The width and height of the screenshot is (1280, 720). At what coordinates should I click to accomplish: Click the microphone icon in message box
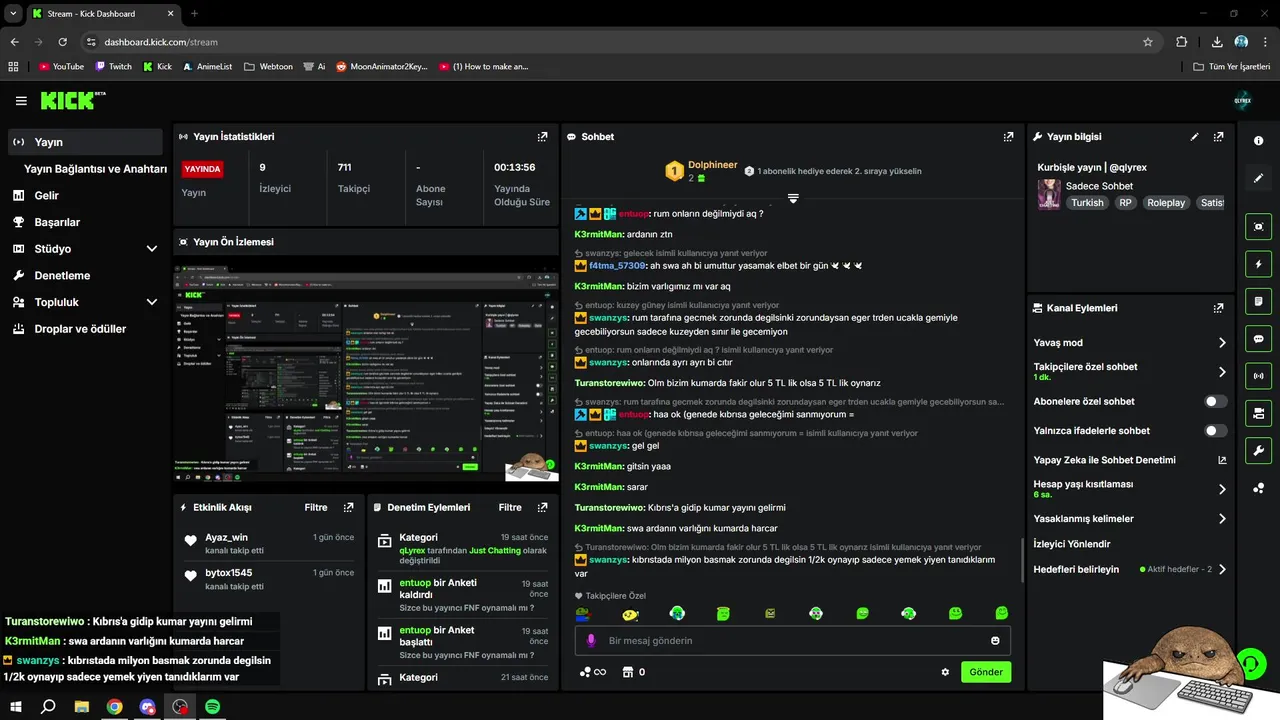coord(591,641)
